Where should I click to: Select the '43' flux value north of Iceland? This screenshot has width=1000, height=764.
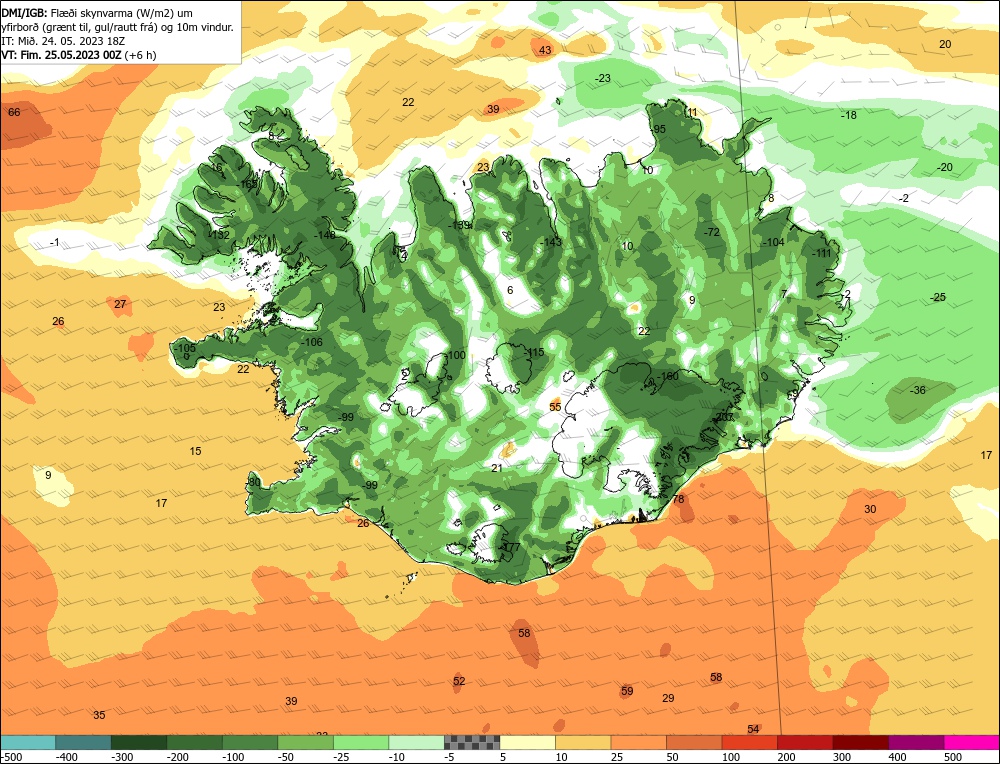click(x=545, y=50)
